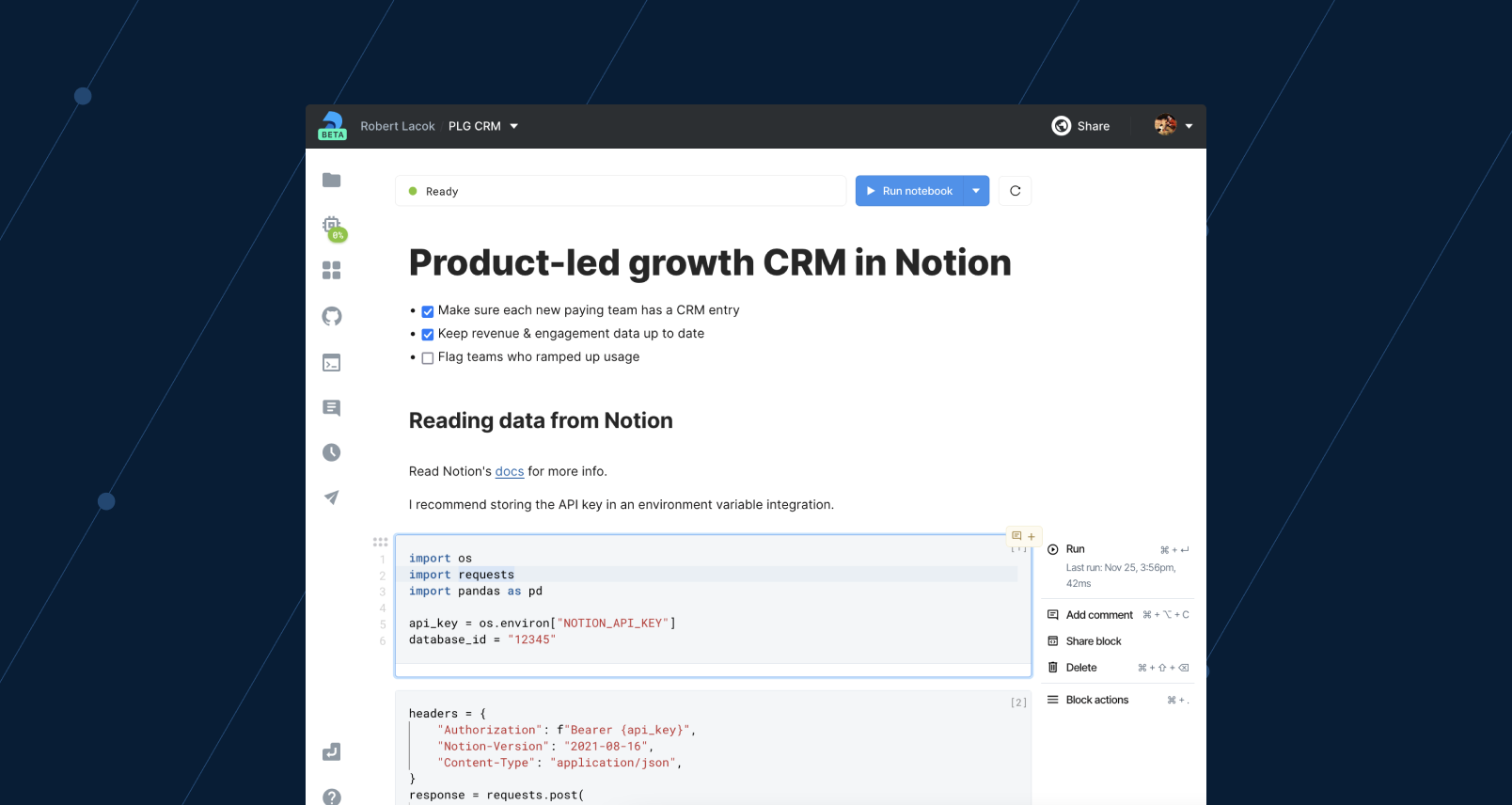Click the Run notebook button
Image resolution: width=1512 pixels, height=805 pixels.
[x=909, y=191]
